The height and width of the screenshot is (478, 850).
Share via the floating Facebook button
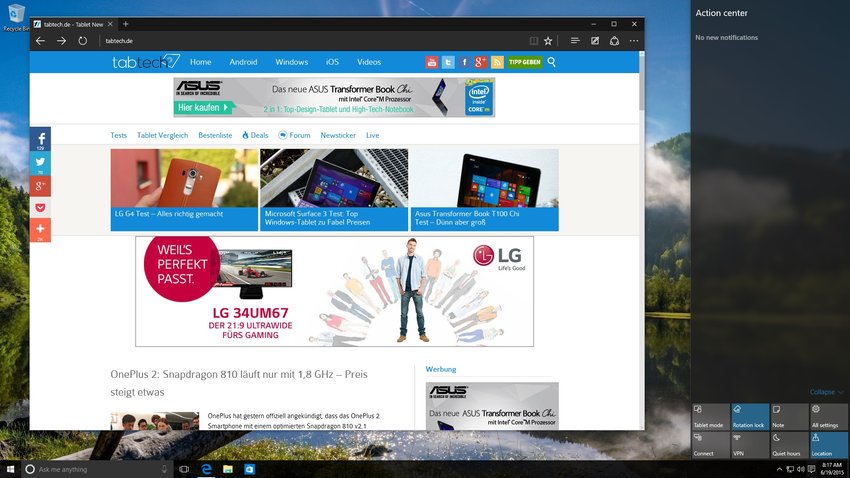pos(40,139)
